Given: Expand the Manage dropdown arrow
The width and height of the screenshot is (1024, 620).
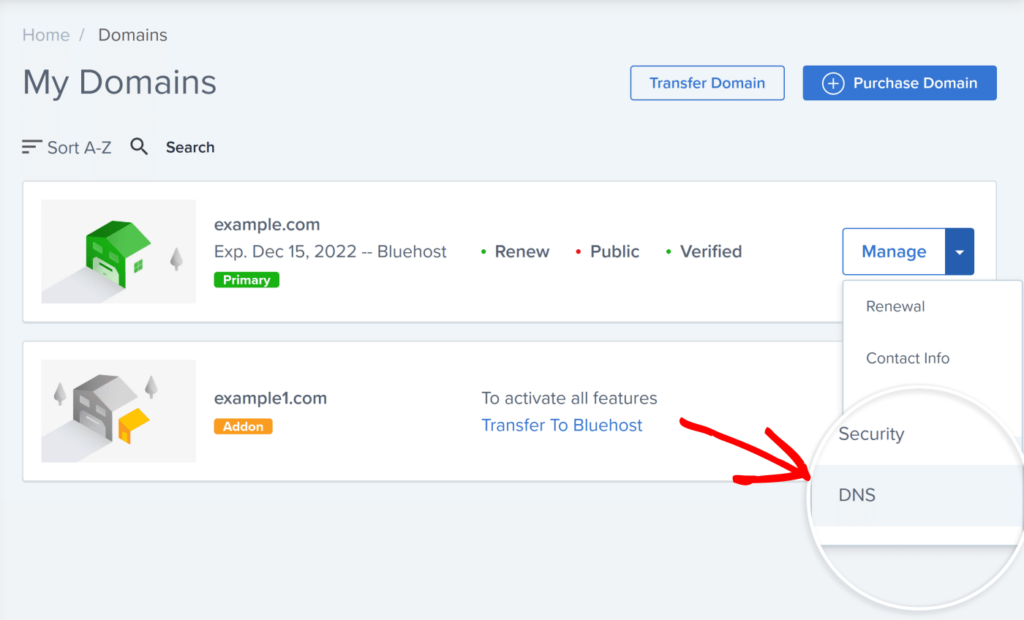Looking at the screenshot, I should pyautogui.click(x=959, y=252).
